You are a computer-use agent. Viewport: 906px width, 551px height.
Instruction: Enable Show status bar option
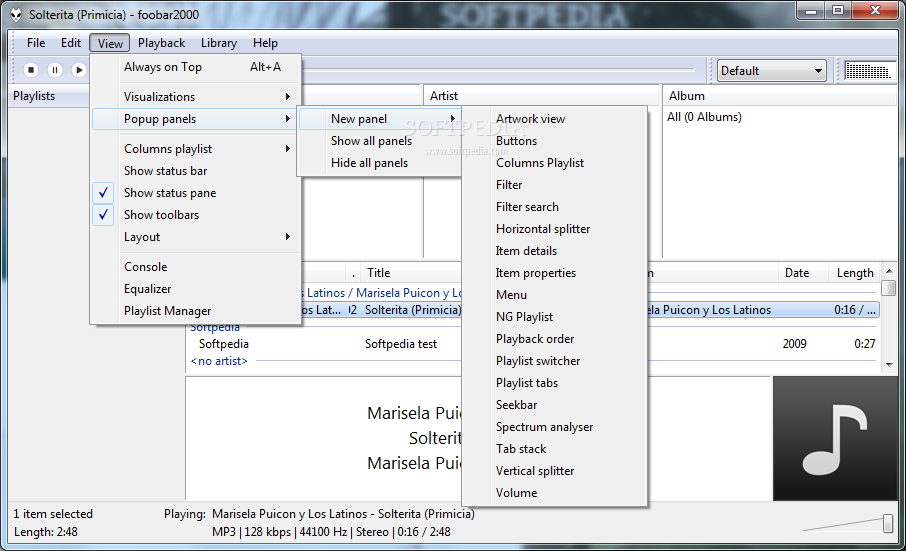[196, 171]
